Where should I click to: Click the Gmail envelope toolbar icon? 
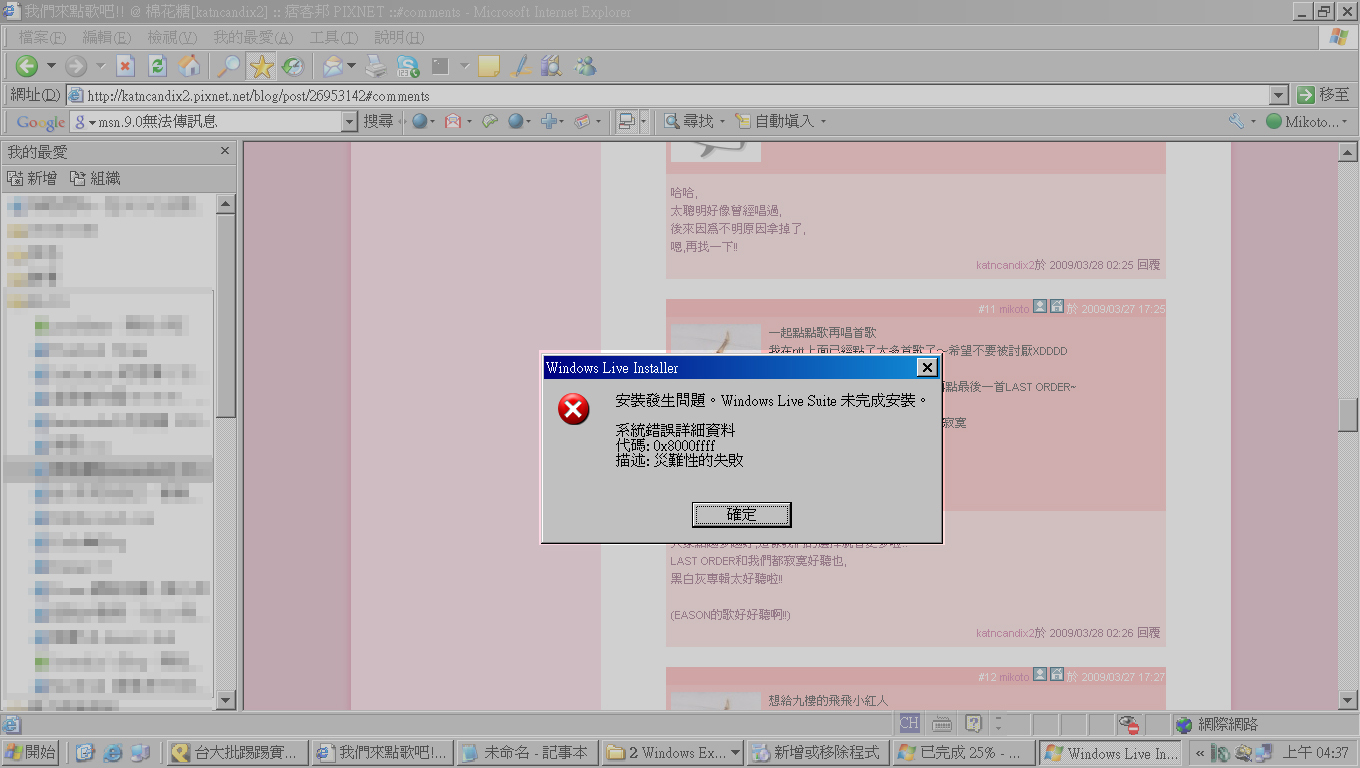pyautogui.click(x=453, y=121)
